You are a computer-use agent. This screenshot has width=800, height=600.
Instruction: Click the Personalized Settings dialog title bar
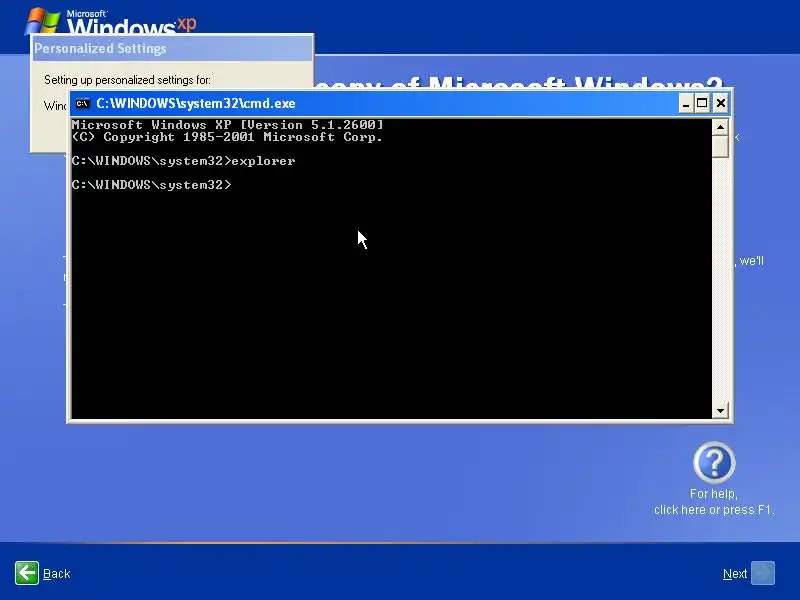pyautogui.click(x=172, y=48)
